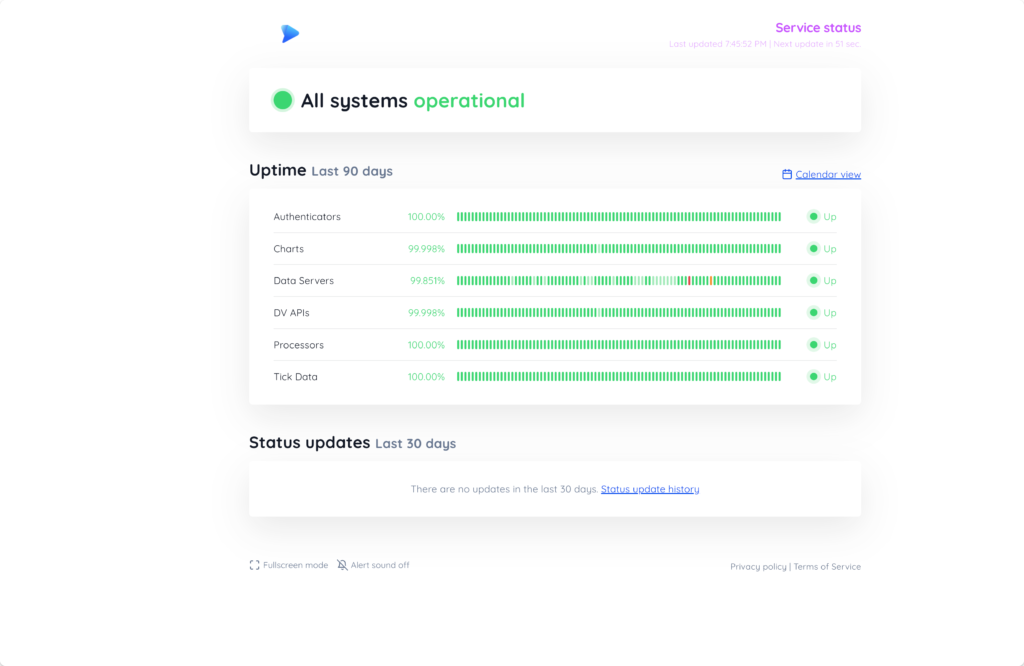Click the Uptime Last 90 days heading
This screenshot has width=1024, height=666.
pyautogui.click(x=321, y=170)
